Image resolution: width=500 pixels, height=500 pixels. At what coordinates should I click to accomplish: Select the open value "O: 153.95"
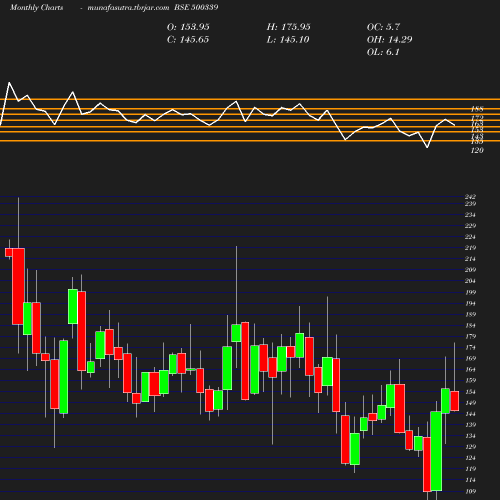188,27
